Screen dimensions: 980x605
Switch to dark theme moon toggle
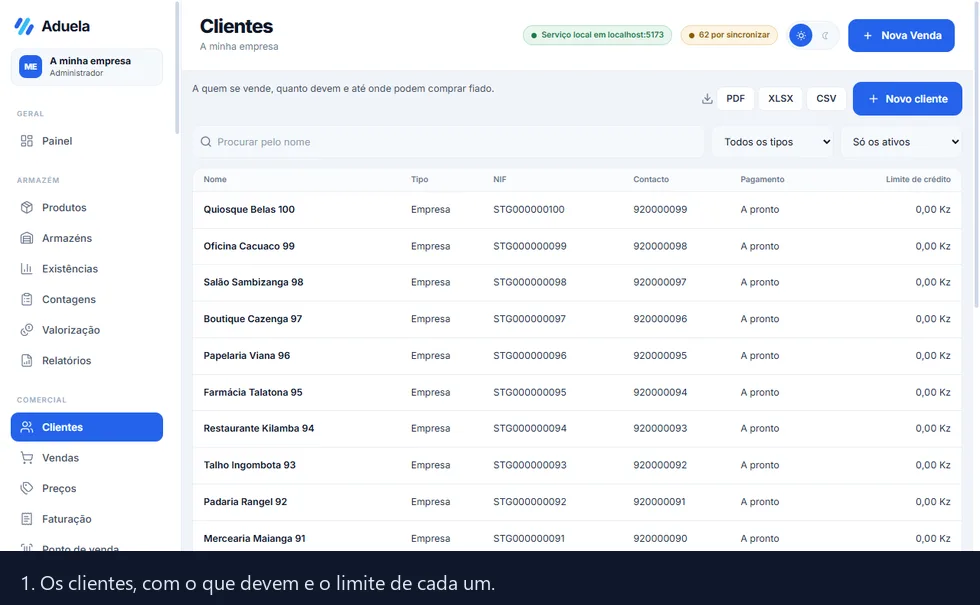pos(825,36)
